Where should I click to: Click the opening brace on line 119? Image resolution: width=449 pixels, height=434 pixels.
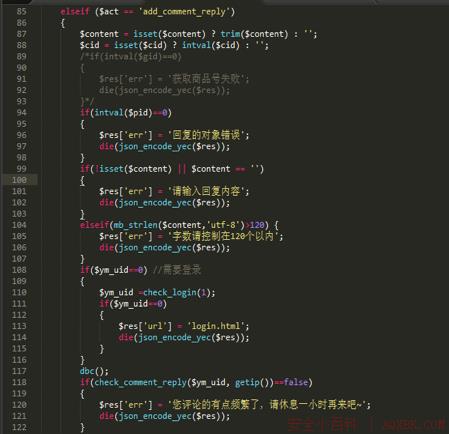point(82,394)
